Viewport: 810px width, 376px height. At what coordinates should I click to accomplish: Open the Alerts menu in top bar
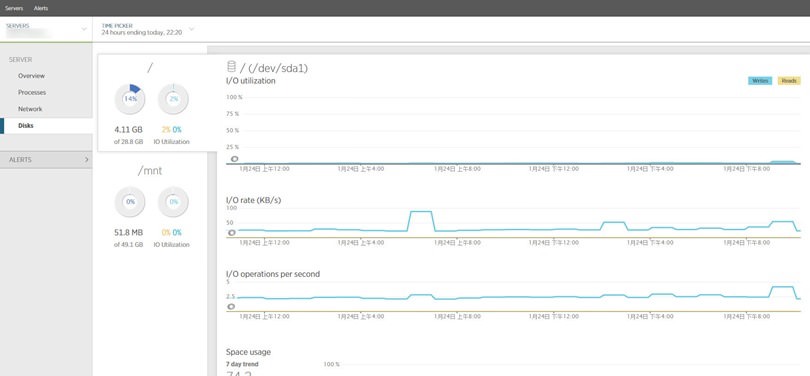tap(41, 8)
